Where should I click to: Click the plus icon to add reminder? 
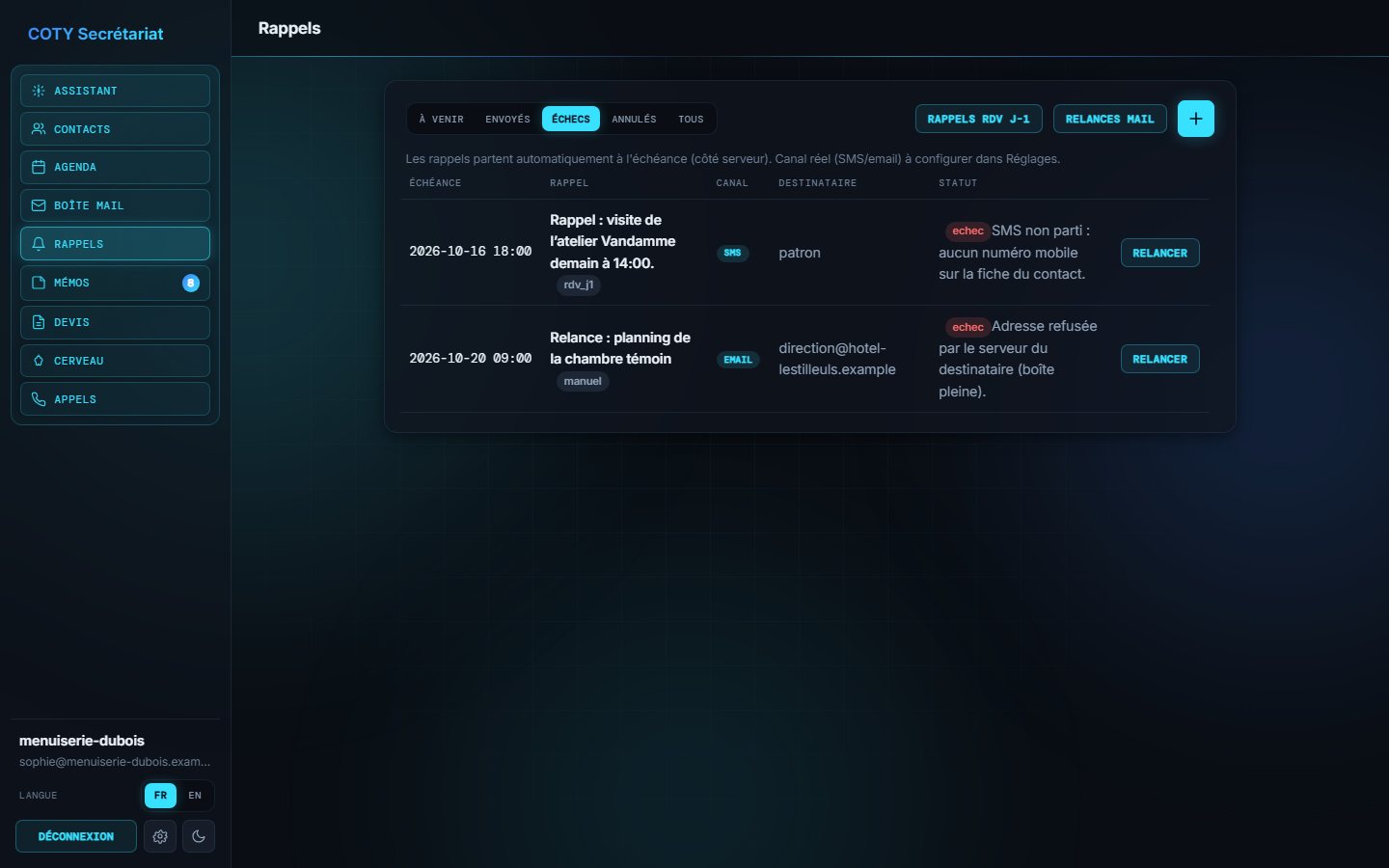(x=1196, y=119)
